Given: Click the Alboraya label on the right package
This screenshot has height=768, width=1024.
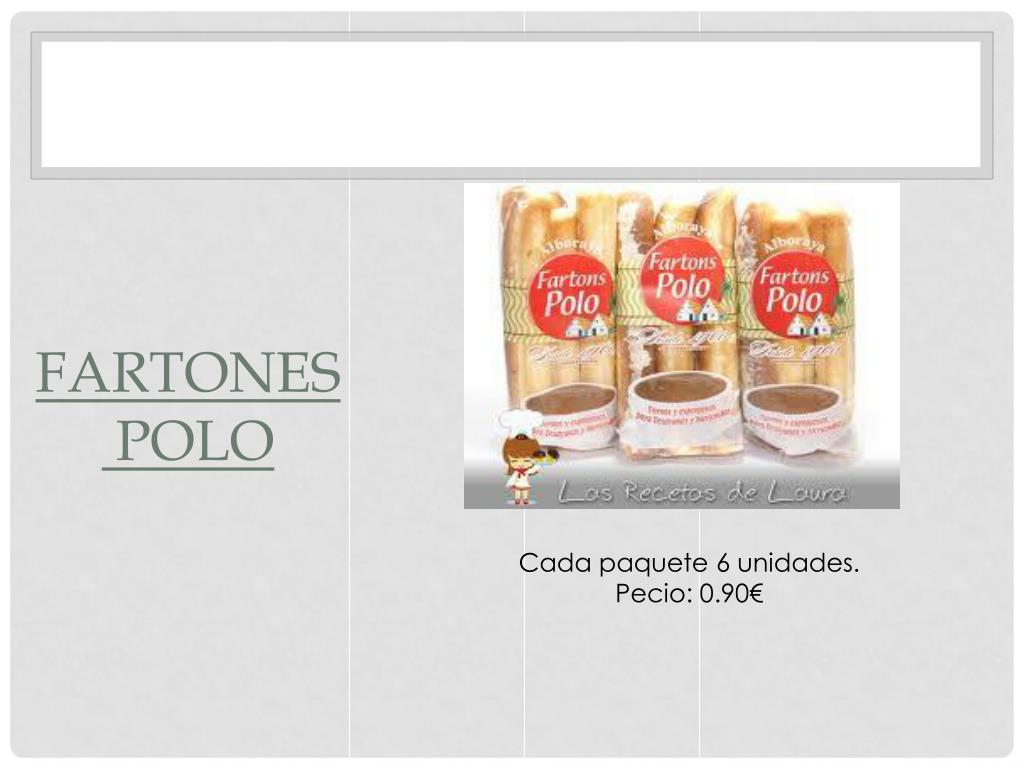Looking at the screenshot, I should [x=794, y=246].
